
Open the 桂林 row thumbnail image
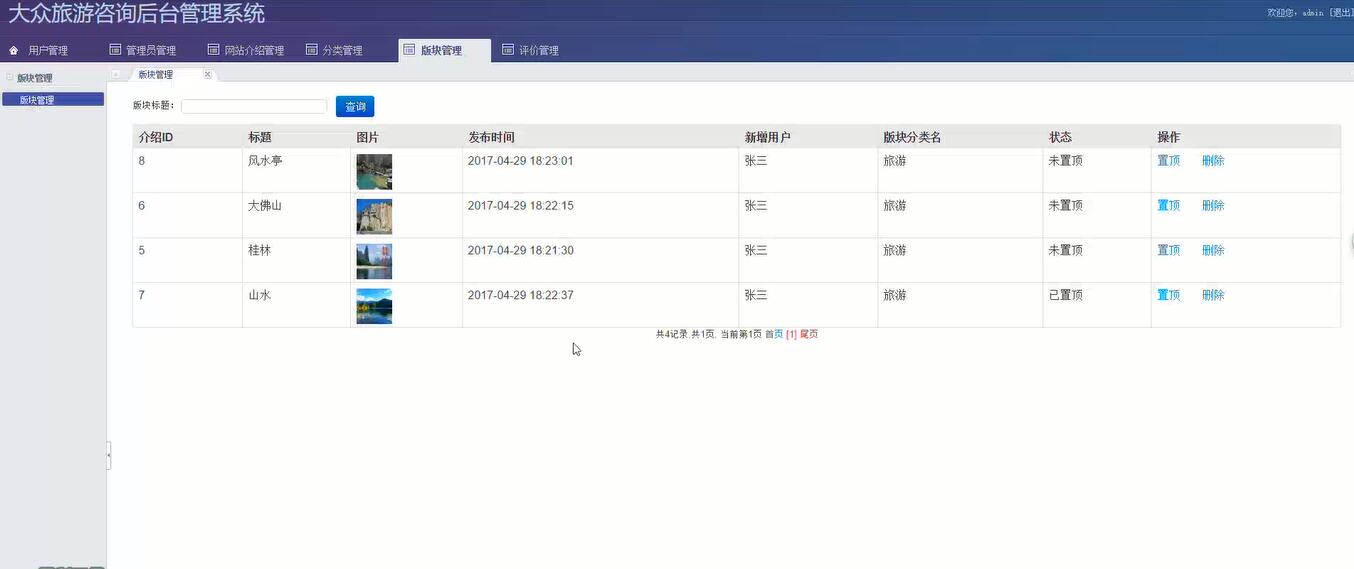click(374, 262)
